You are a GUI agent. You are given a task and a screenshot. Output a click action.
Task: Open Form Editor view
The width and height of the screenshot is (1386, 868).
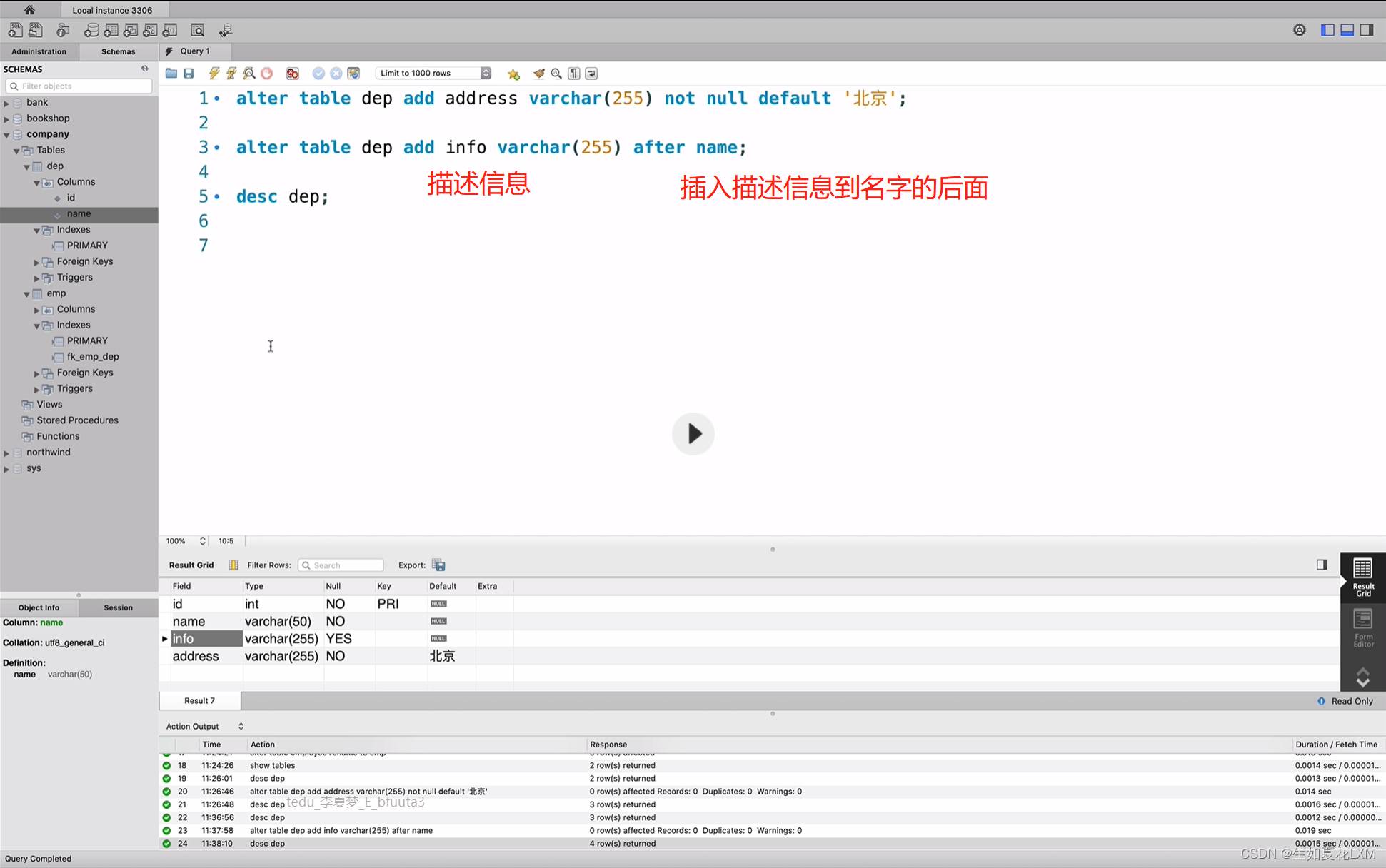[1362, 627]
